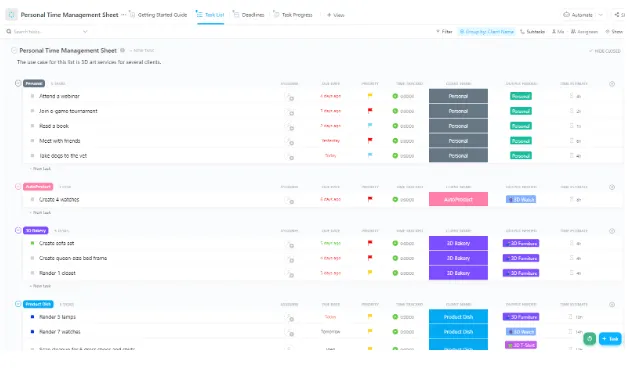The height and width of the screenshot is (369, 627).
Task: Open the Task List tab
Action: tap(210, 15)
